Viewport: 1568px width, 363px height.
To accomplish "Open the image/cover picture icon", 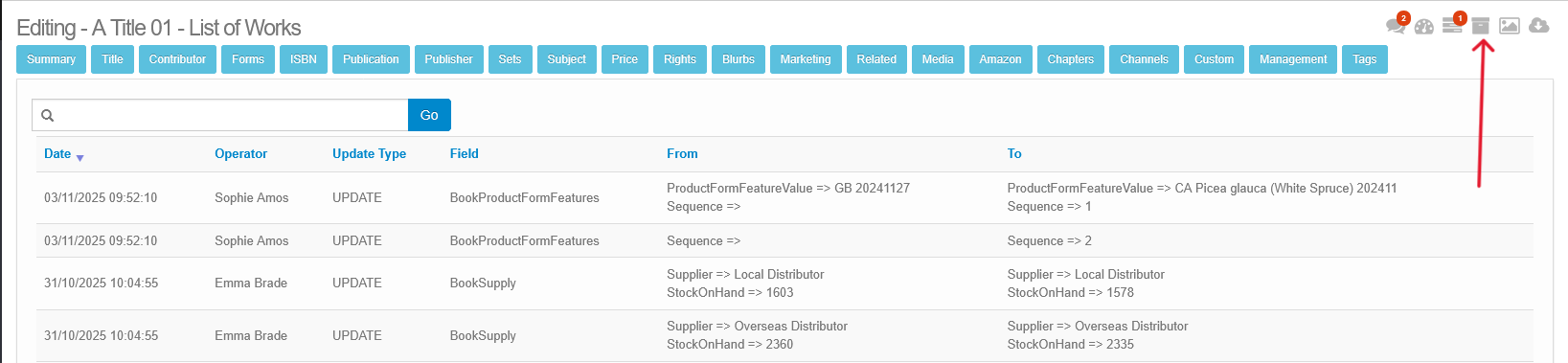I will 1510,26.
